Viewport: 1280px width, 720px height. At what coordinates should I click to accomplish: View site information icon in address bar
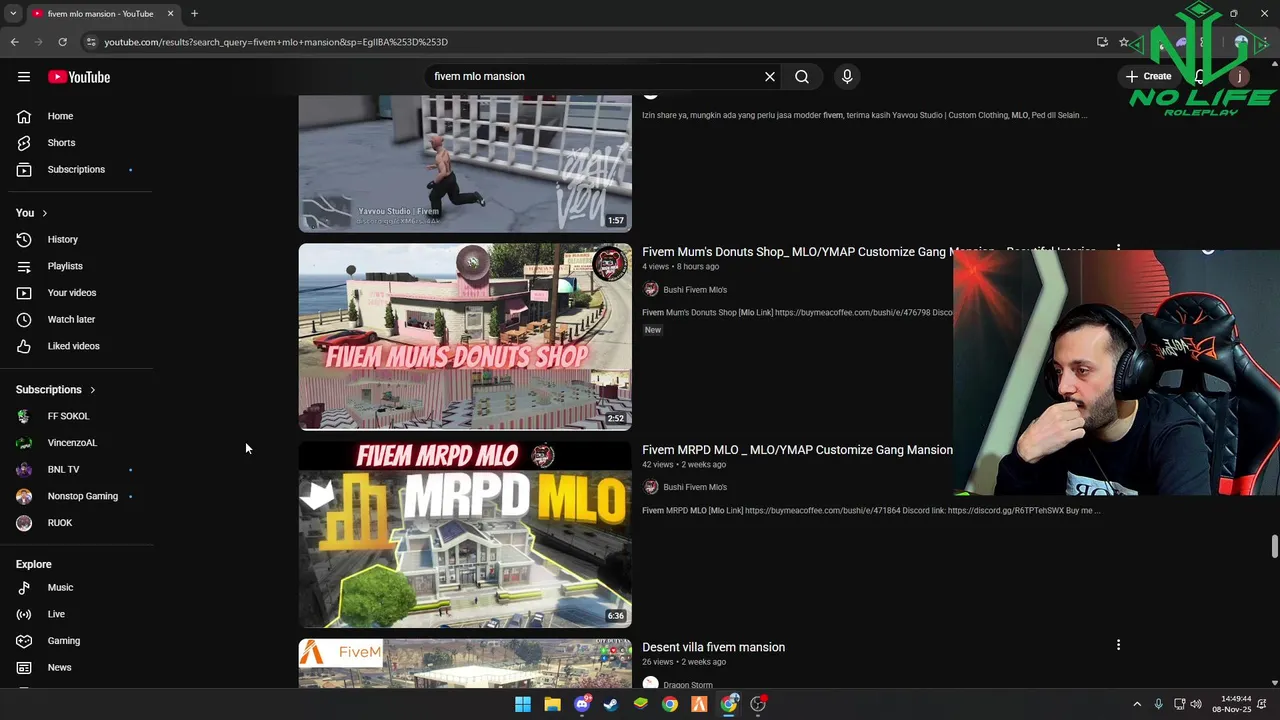click(x=91, y=42)
